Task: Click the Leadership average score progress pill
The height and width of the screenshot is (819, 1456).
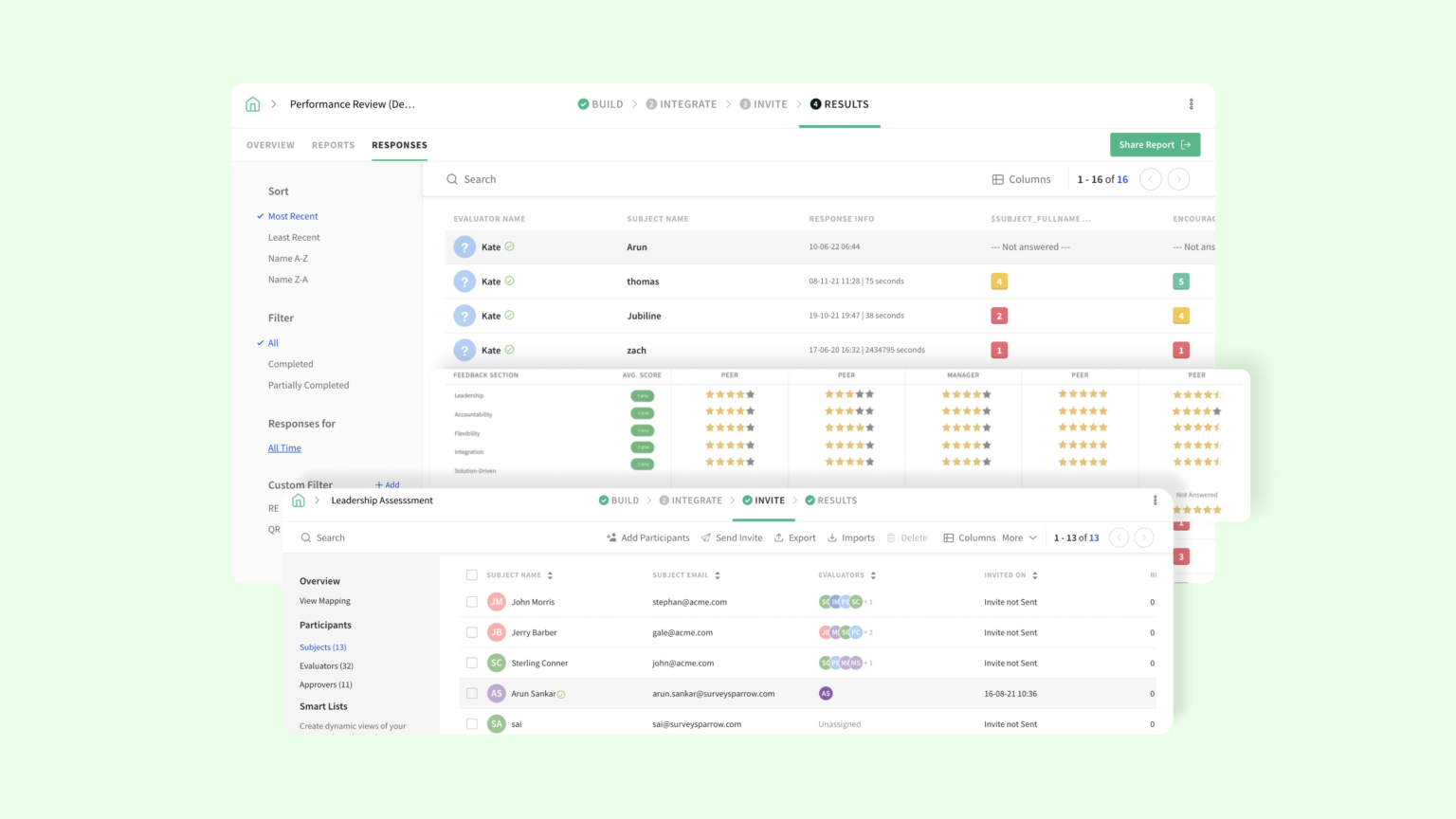Action: (x=643, y=395)
